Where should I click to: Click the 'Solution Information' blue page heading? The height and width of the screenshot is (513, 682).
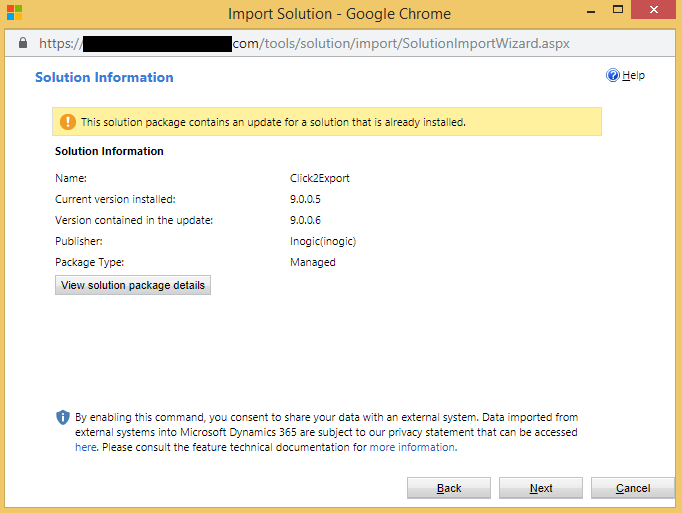[x=104, y=77]
